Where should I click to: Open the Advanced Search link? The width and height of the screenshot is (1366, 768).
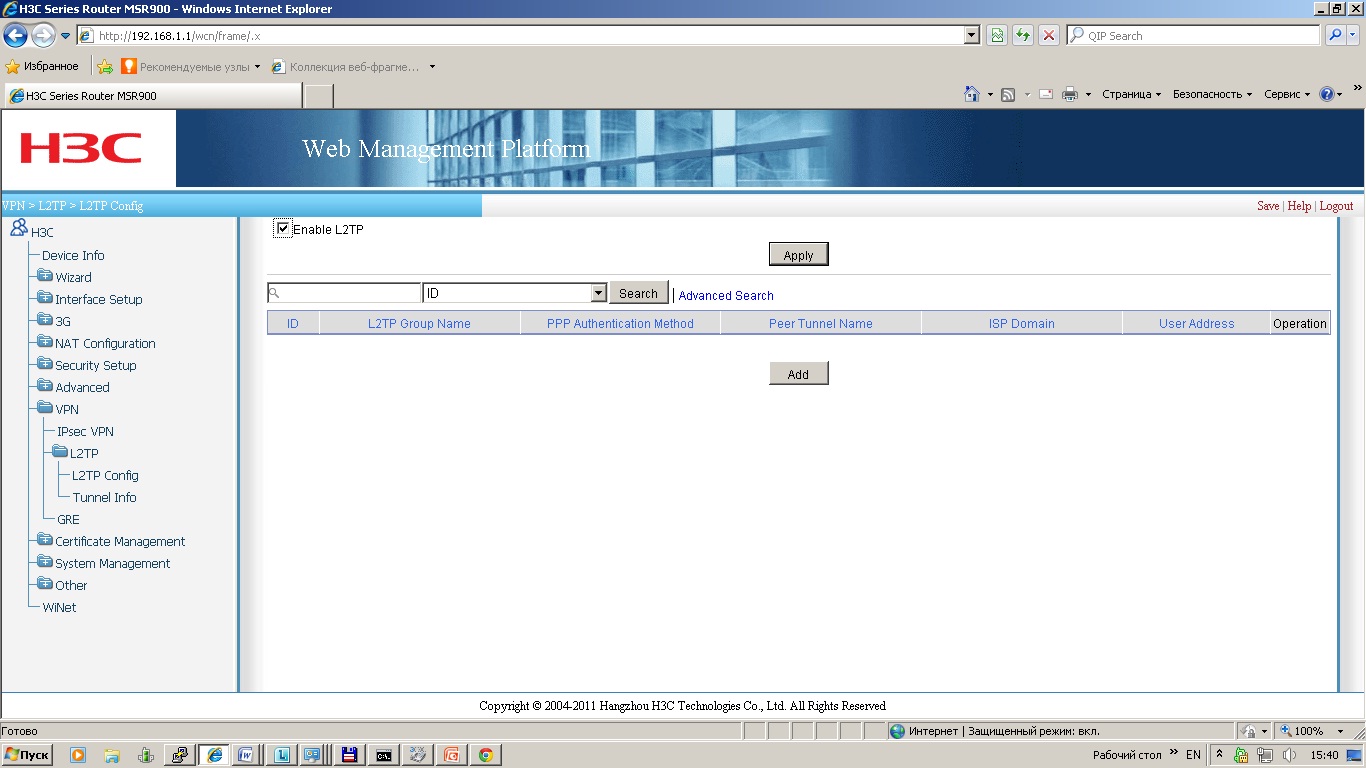726,296
